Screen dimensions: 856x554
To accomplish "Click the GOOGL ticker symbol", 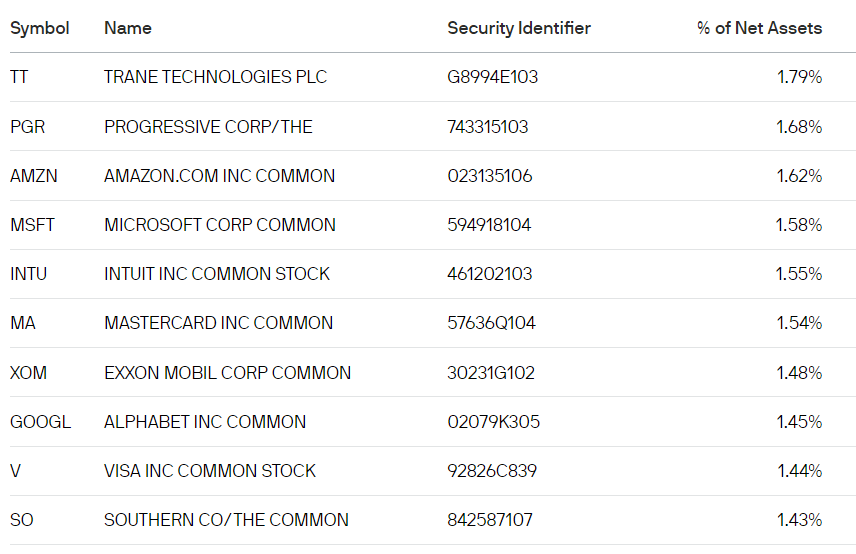I will click(40, 422).
